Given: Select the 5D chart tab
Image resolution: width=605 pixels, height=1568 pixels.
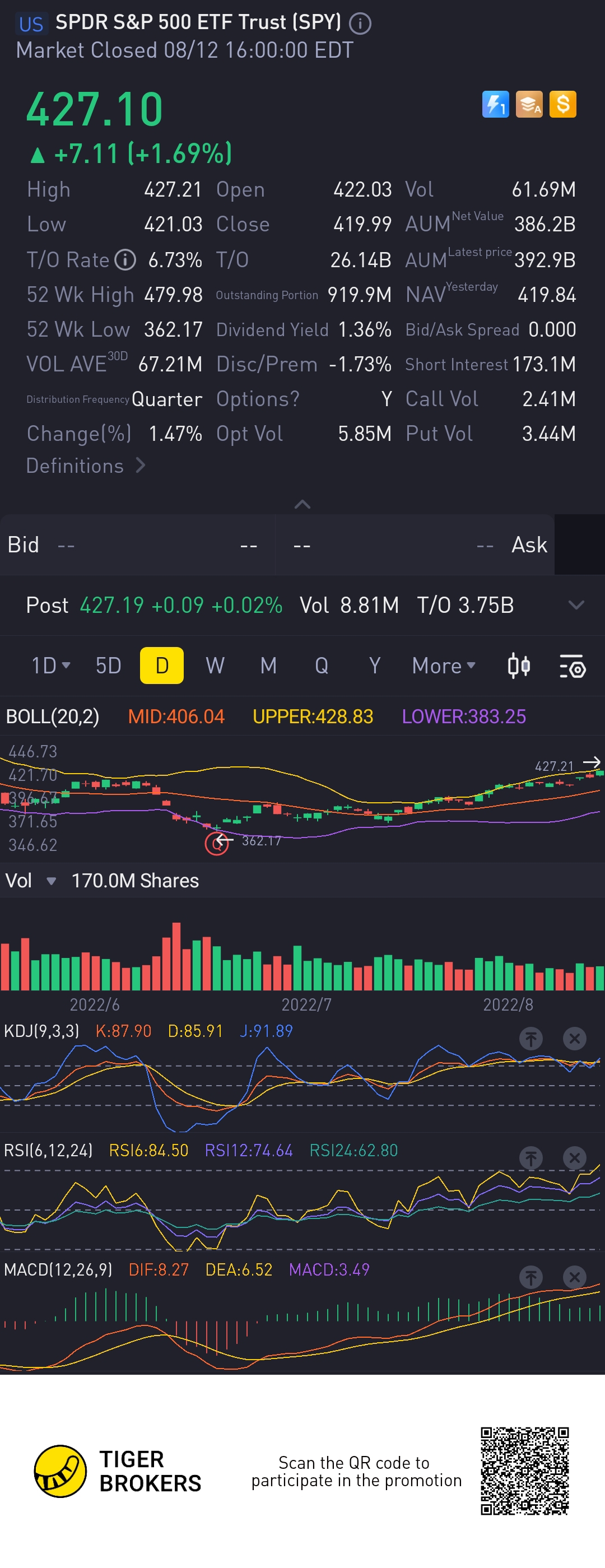Looking at the screenshot, I should (108, 666).
